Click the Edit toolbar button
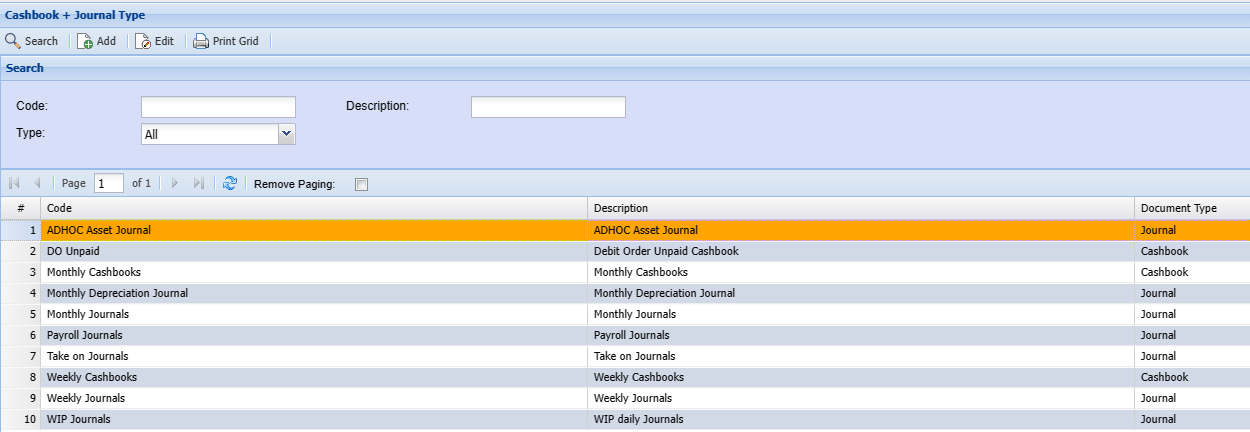Image resolution: width=1250 pixels, height=432 pixels. tap(155, 41)
